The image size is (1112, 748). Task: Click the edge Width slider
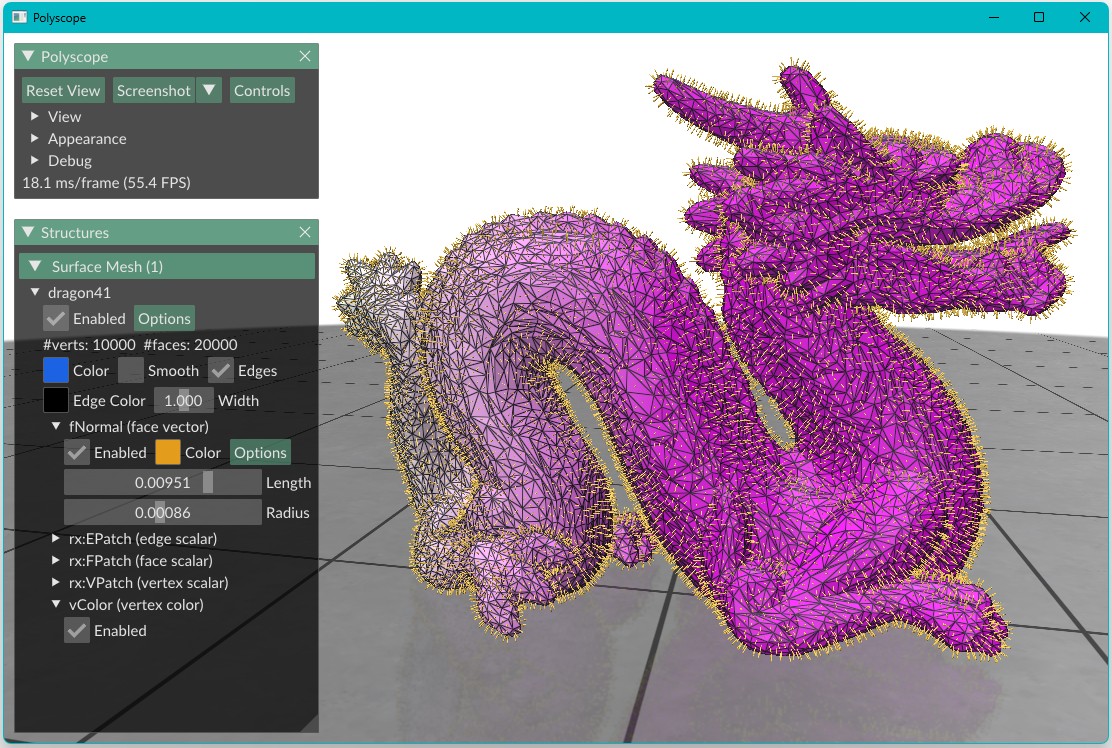tap(184, 400)
